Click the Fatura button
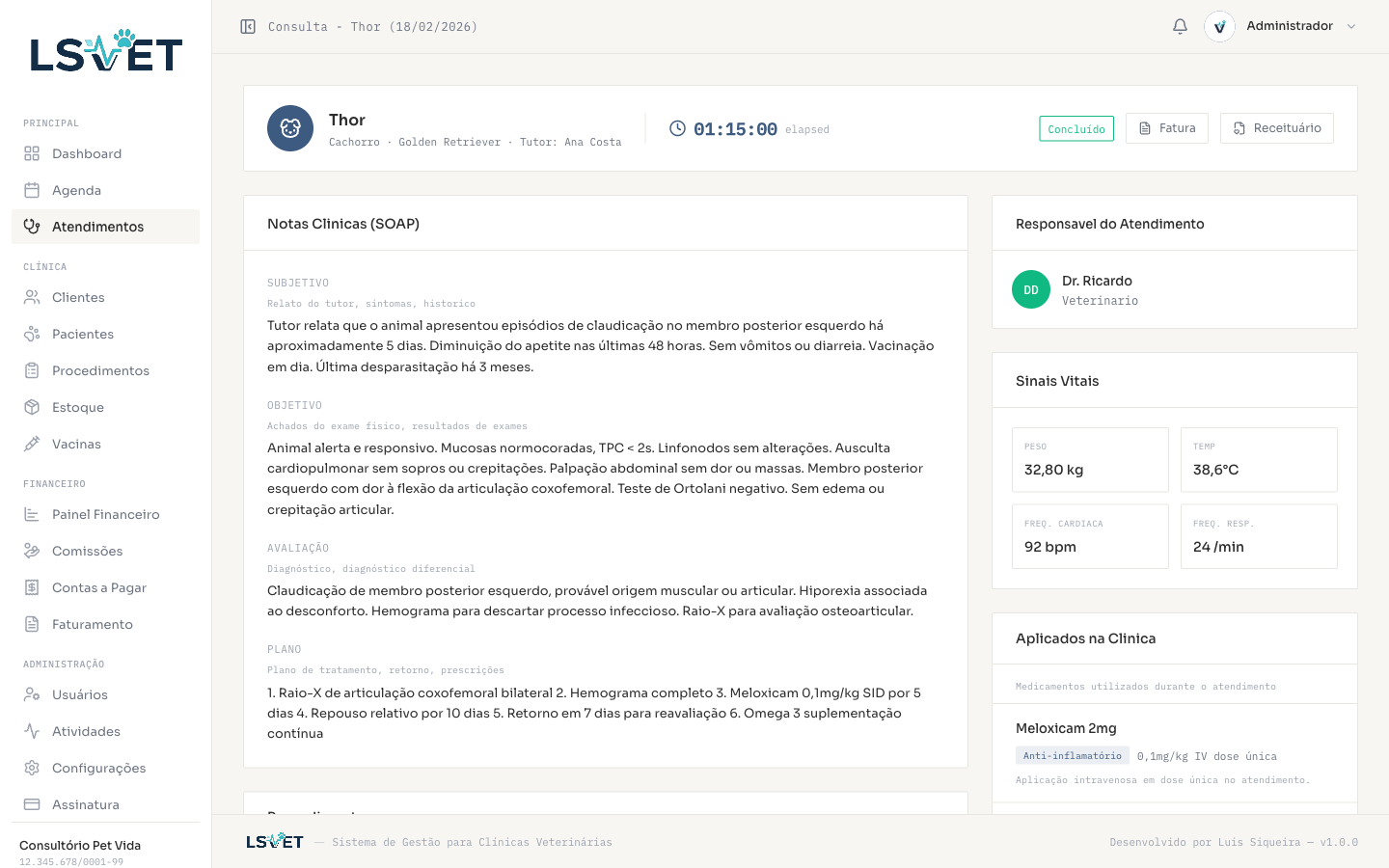The image size is (1389, 868). tap(1167, 128)
